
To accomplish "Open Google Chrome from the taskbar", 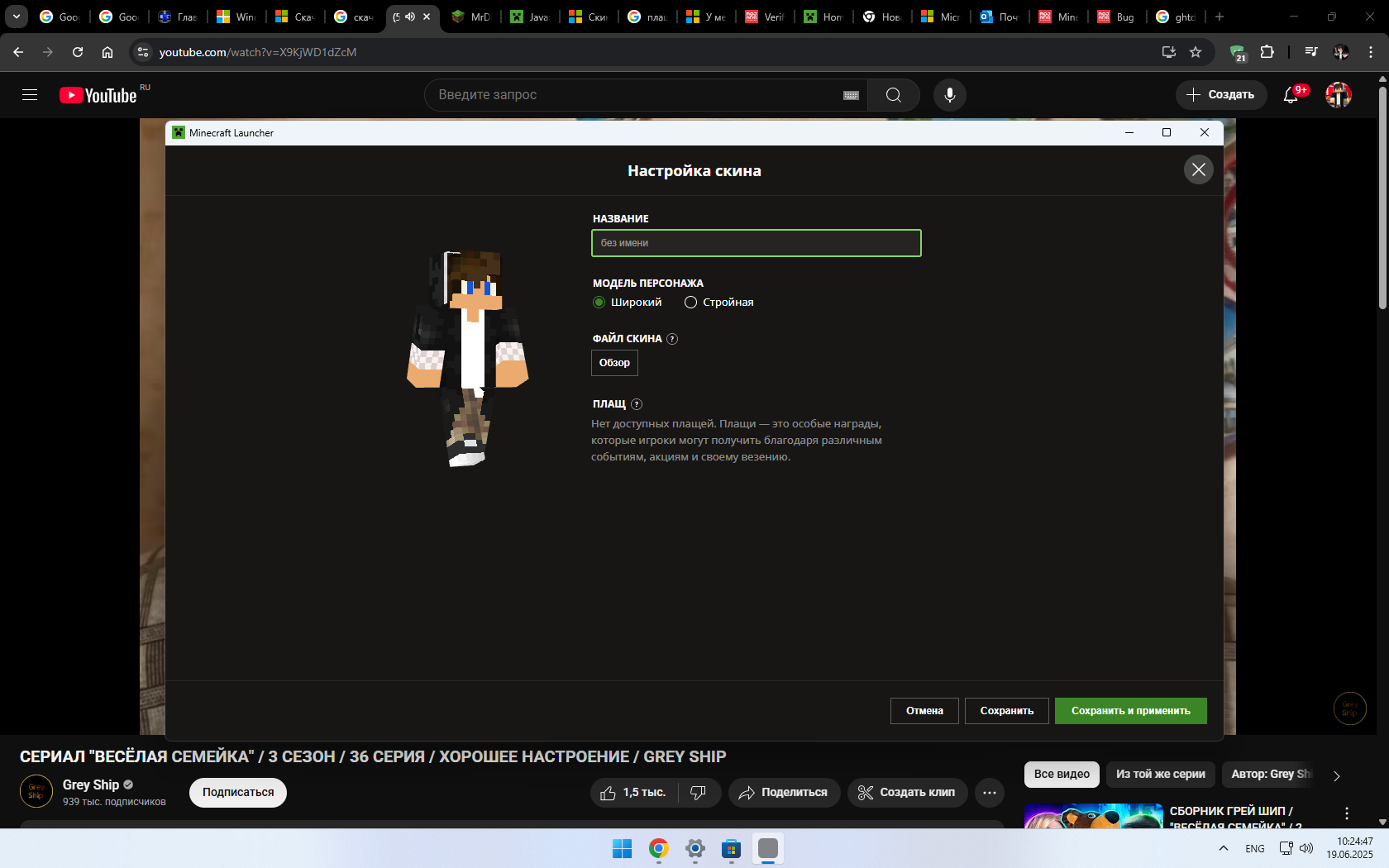I will 659,849.
